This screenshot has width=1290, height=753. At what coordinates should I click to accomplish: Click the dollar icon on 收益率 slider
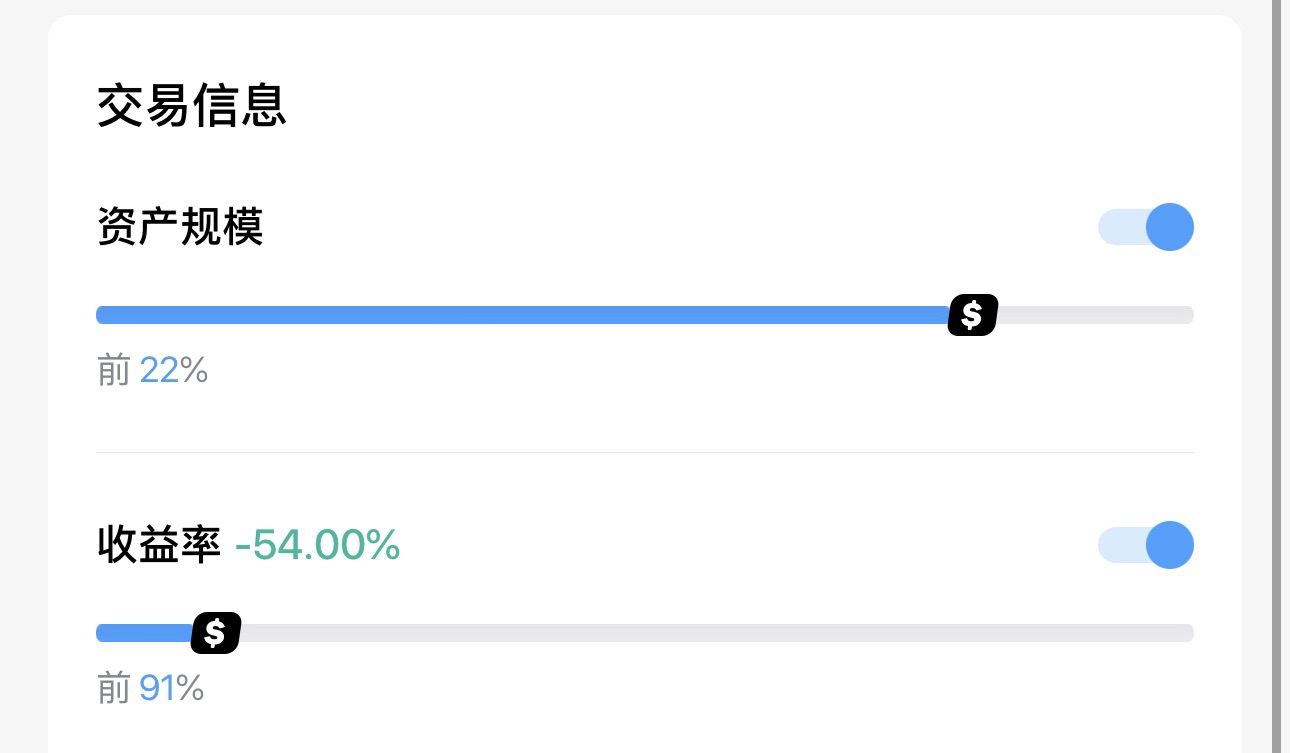click(216, 633)
